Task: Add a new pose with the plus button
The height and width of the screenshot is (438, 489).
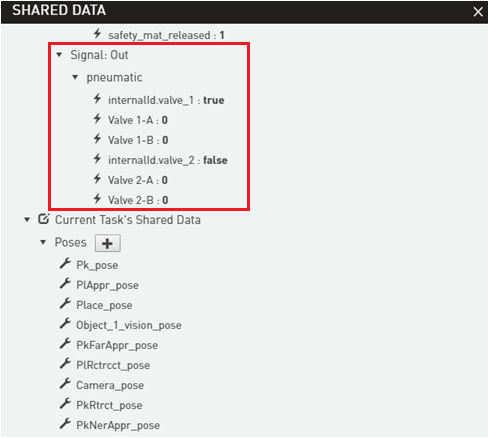Action: coord(108,243)
